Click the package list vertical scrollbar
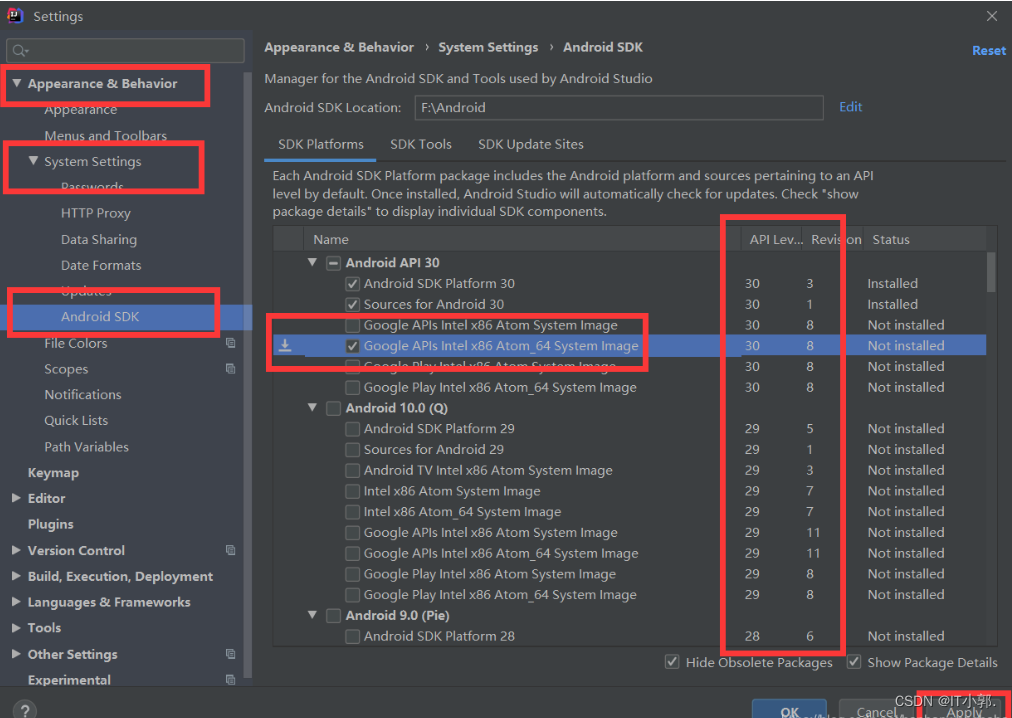The height and width of the screenshot is (718, 1012). click(991, 272)
